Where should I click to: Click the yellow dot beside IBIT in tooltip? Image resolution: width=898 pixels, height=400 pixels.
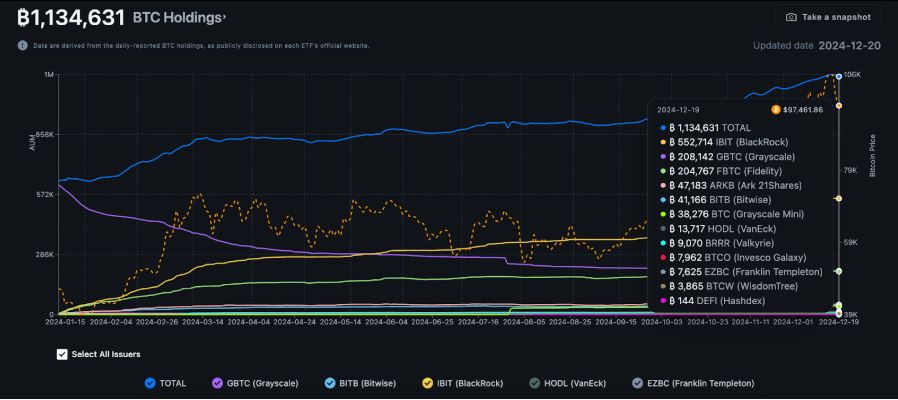pos(663,142)
